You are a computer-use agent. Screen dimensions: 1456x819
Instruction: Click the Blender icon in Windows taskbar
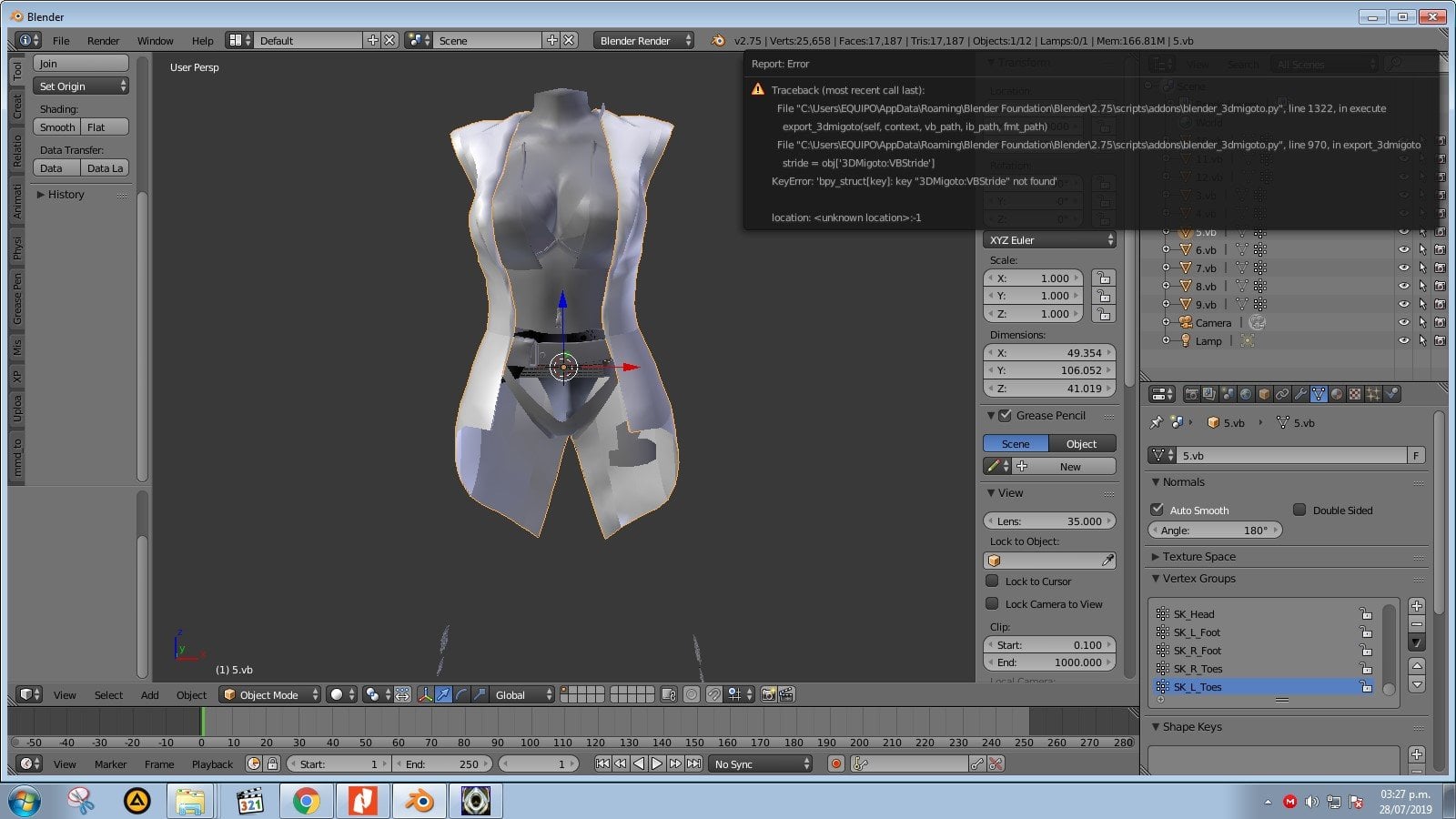pos(420,802)
